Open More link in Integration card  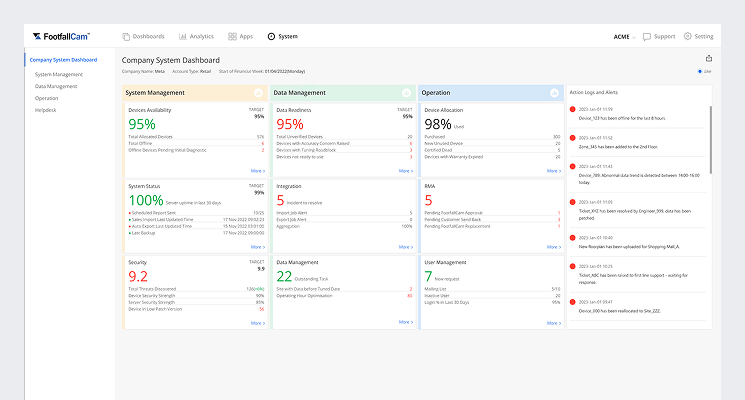click(x=405, y=246)
